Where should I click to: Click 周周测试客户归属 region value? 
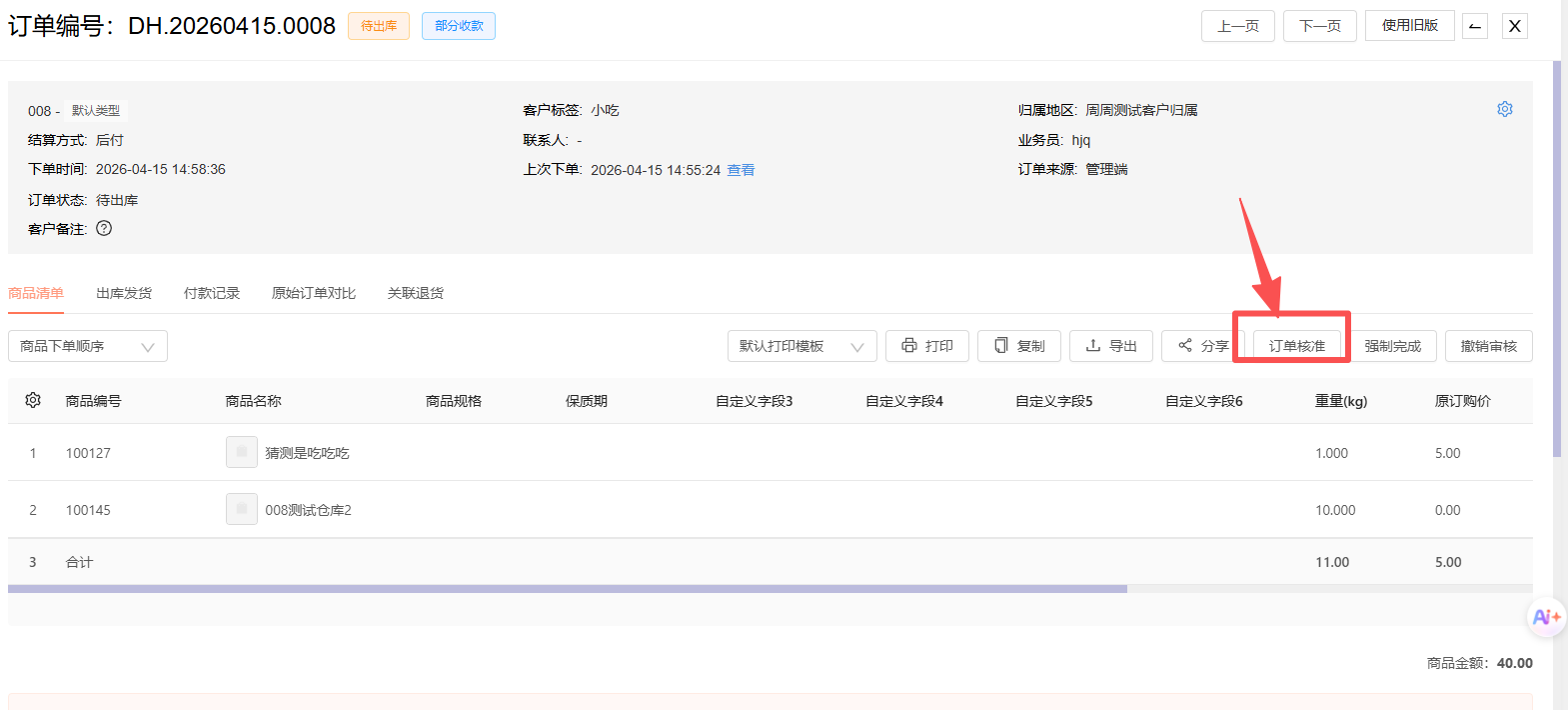(x=1141, y=110)
